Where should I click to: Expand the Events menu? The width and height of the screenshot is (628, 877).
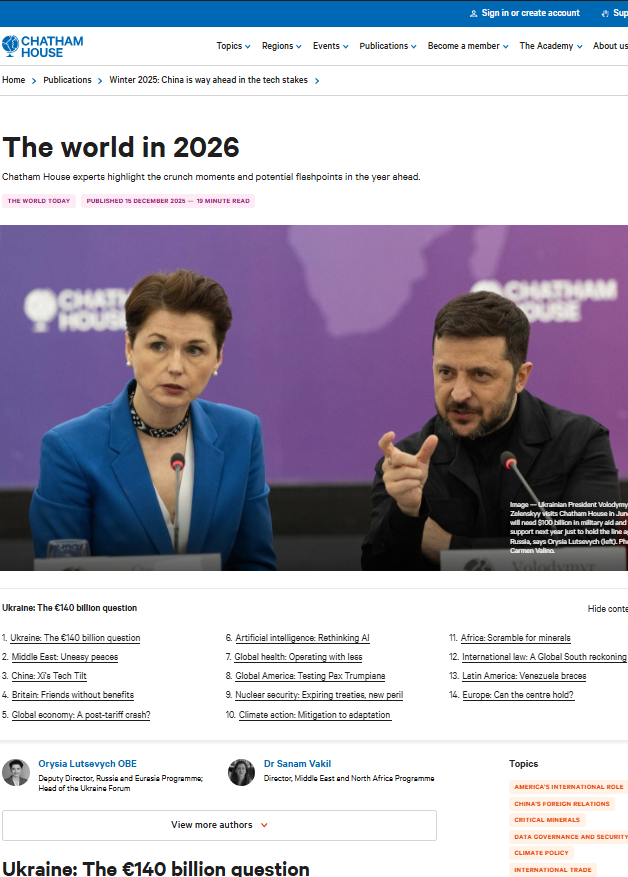tap(330, 46)
